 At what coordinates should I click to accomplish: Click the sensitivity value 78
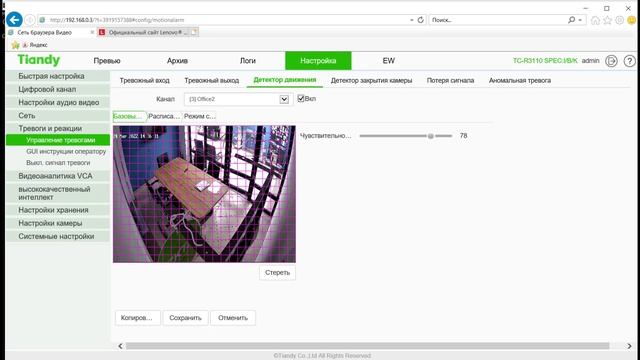tap(463, 136)
